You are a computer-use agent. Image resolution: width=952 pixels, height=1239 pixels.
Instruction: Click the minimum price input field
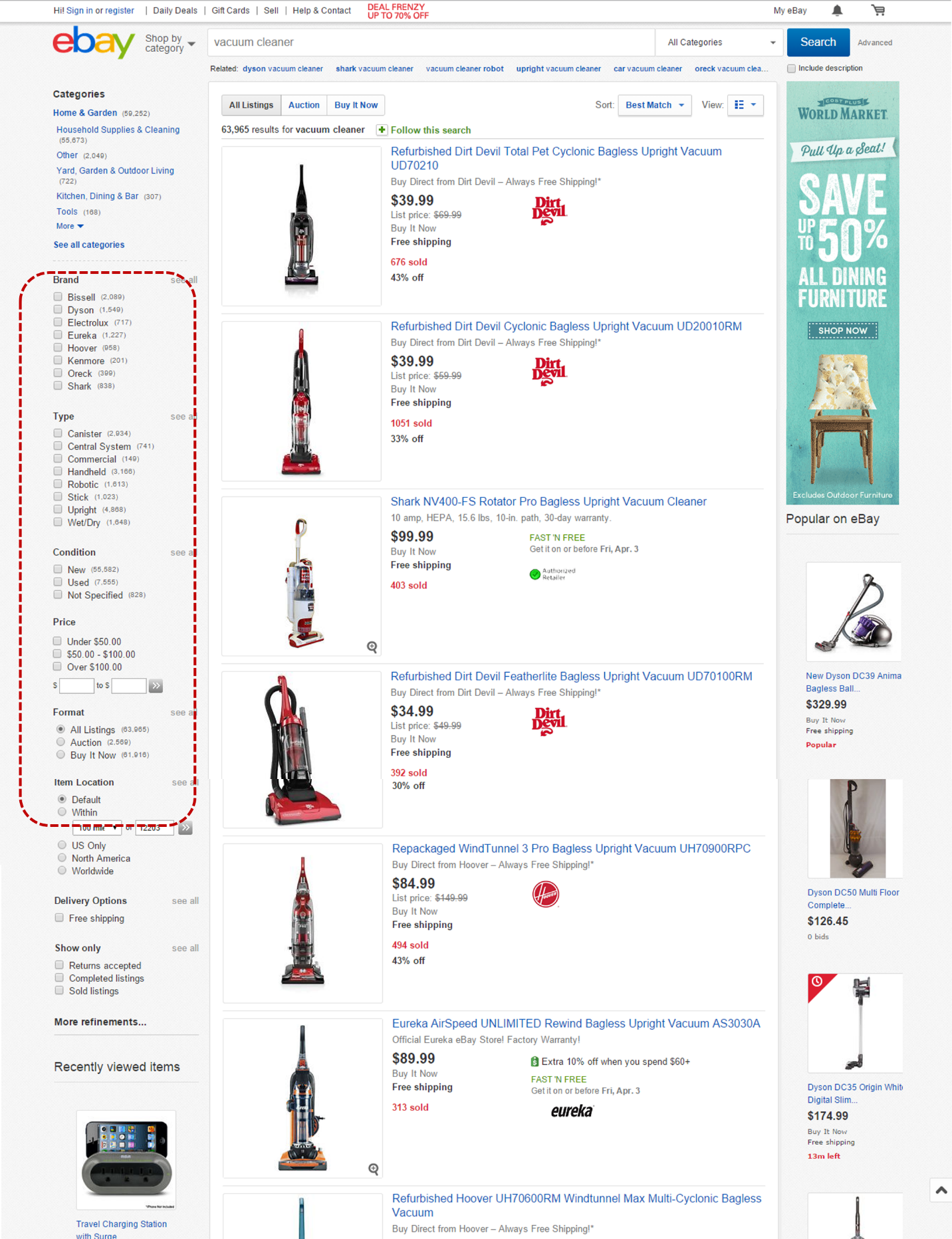(x=76, y=686)
